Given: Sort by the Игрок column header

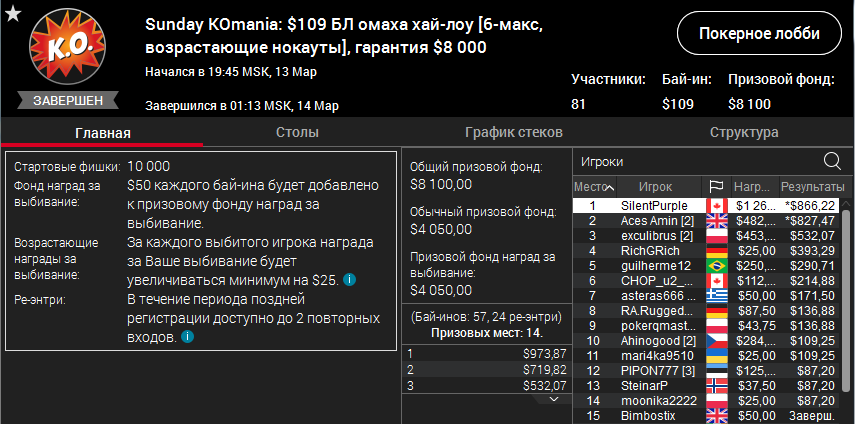Looking at the screenshot, I should 655,187.
